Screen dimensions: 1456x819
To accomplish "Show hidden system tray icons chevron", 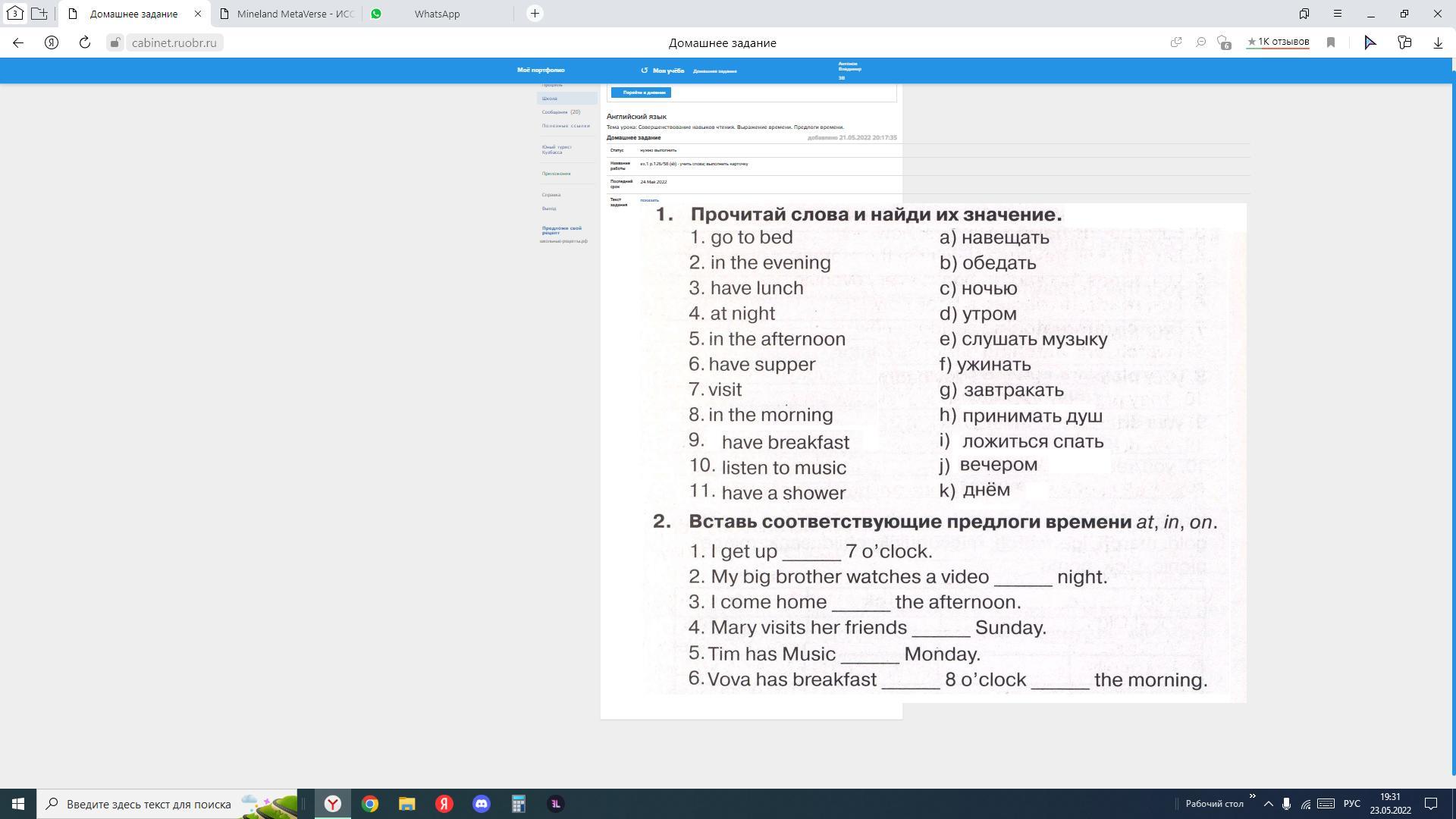I will (1268, 804).
